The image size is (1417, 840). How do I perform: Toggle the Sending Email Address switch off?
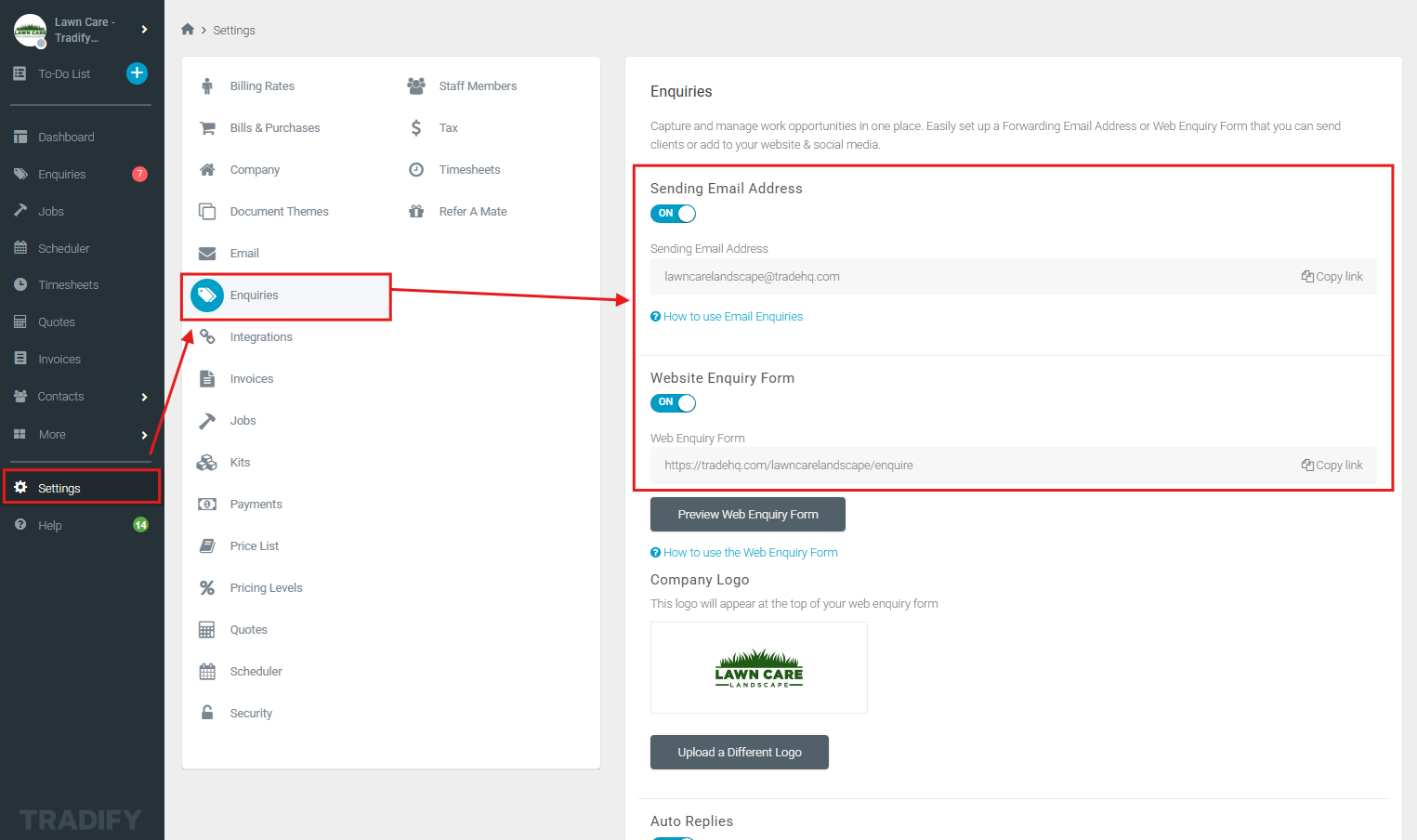coord(673,214)
